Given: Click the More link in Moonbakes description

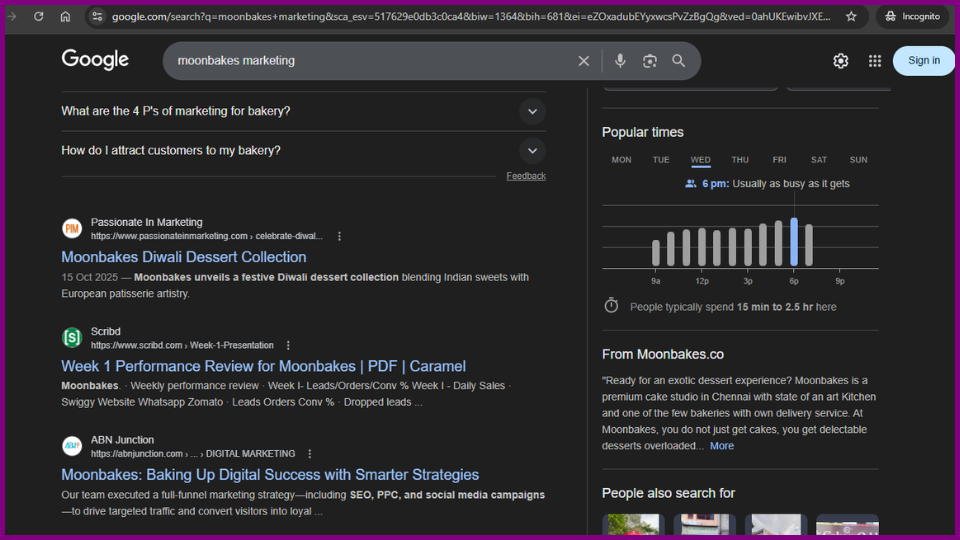Looking at the screenshot, I should (722, 446).
